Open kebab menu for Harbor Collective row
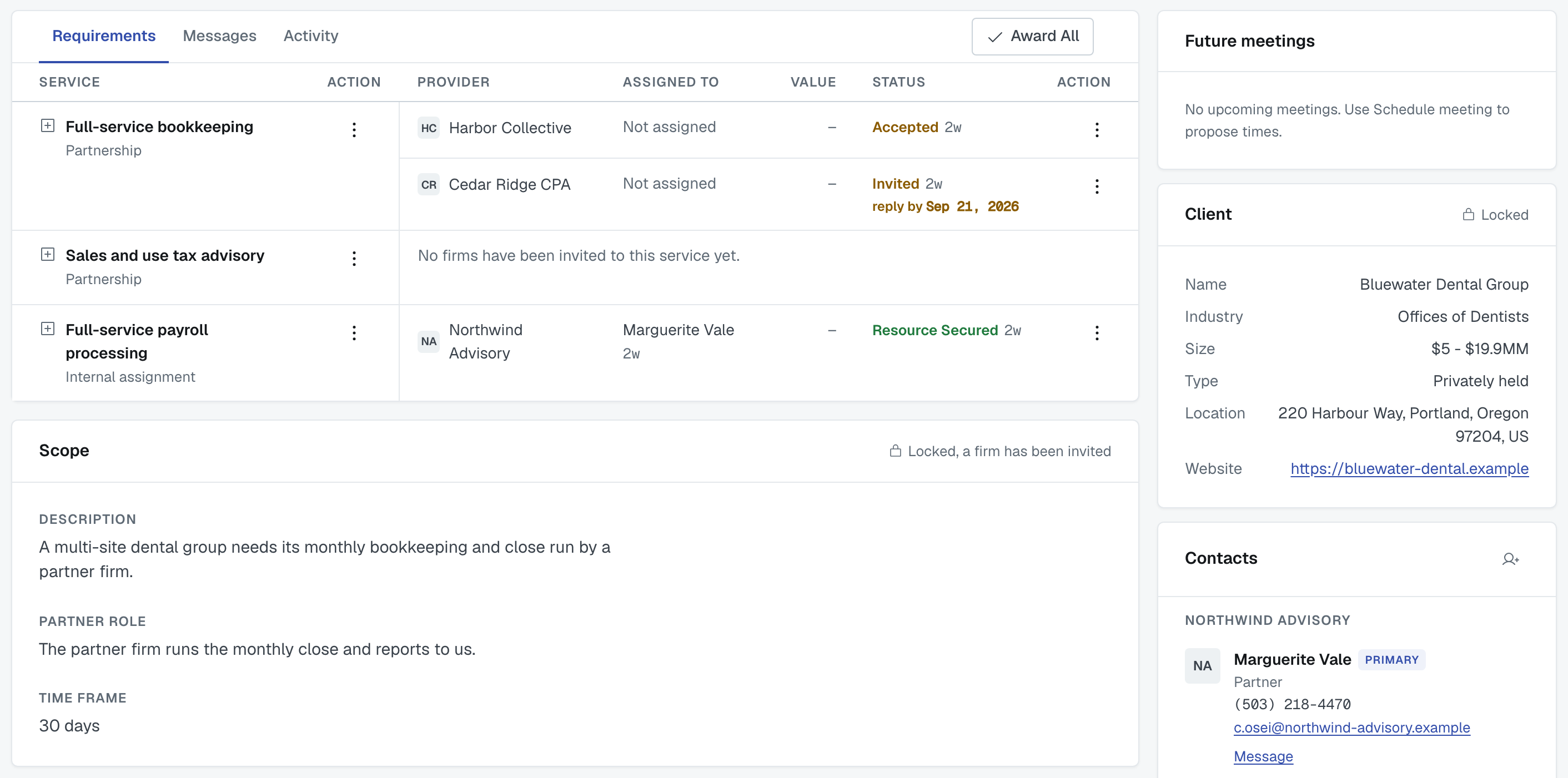1568x778 pixels. point(1096,129)
